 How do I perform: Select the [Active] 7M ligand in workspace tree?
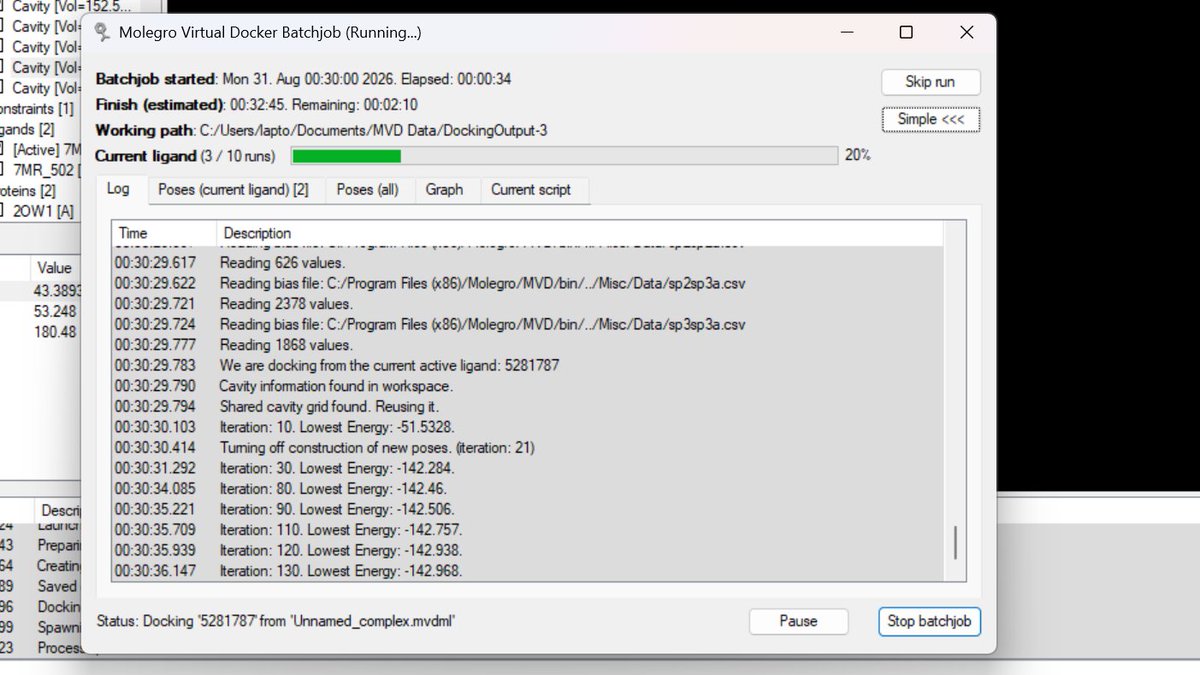tap(46, 149)
